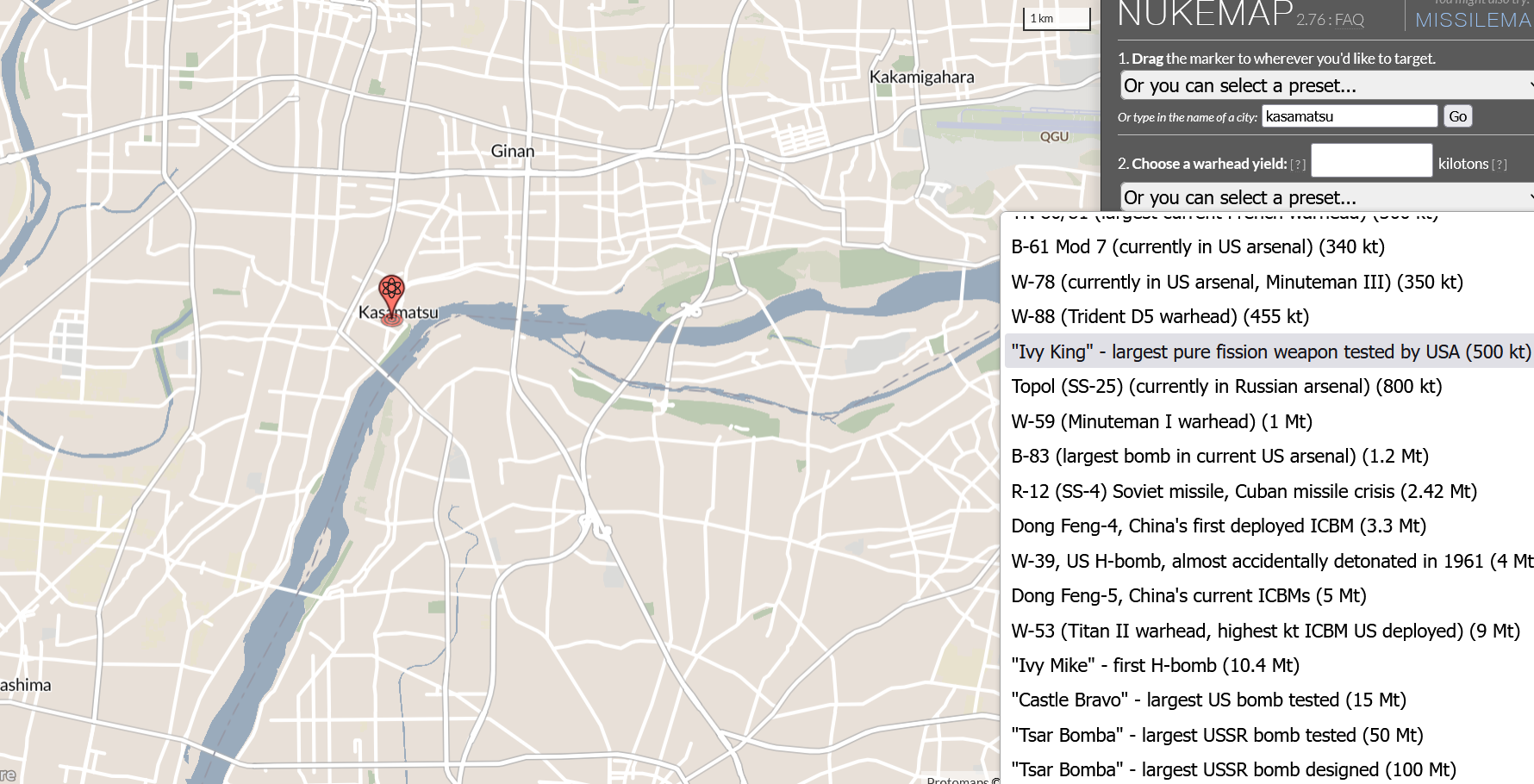The width and height of the screenshot is (1534, 784).
Task: Select W-88 Trident D5 warhead (455 kt)
Action: click(x=1269, y=316)
